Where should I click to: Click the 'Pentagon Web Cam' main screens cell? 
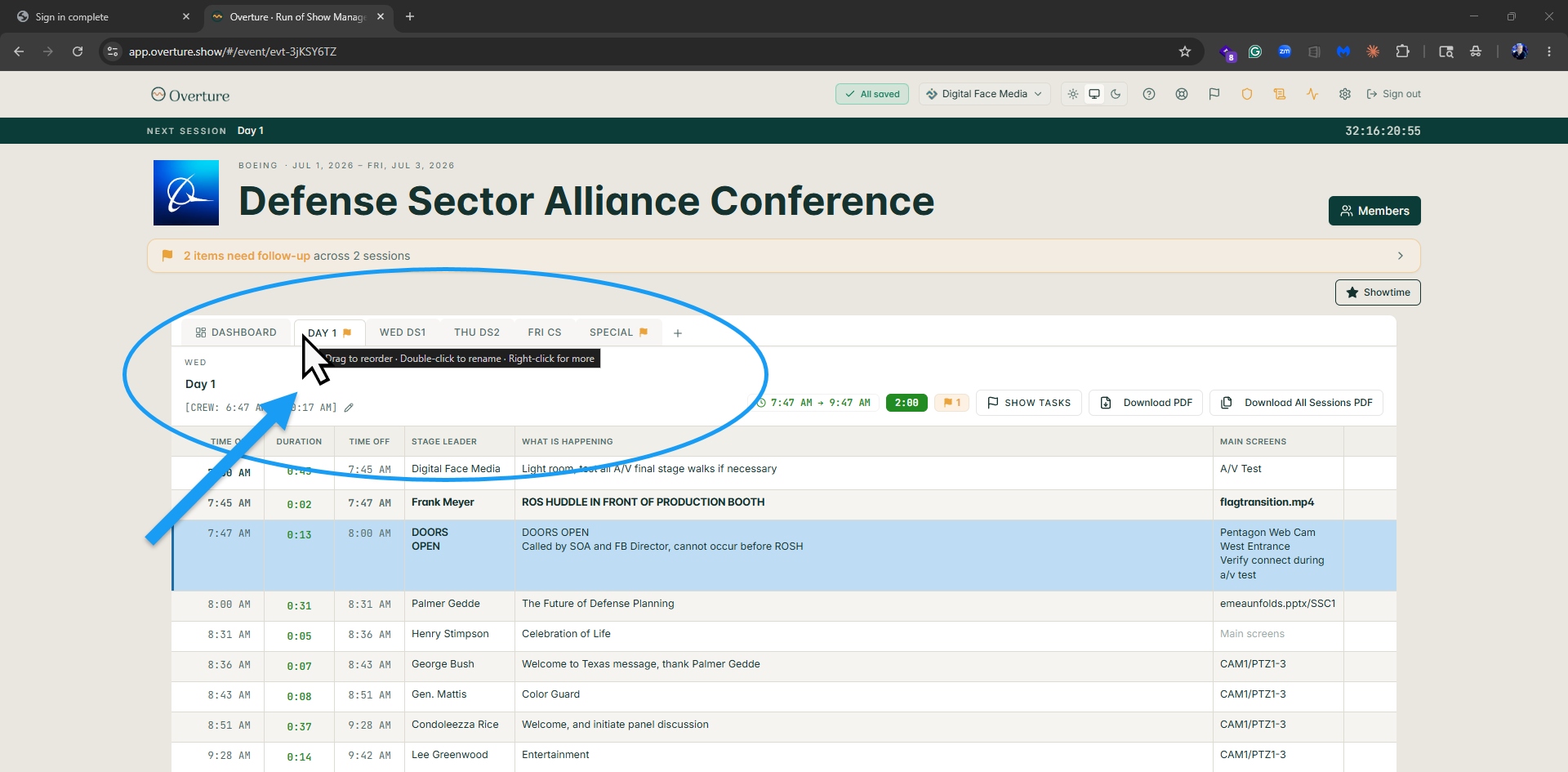click(x=1278, y=556)
